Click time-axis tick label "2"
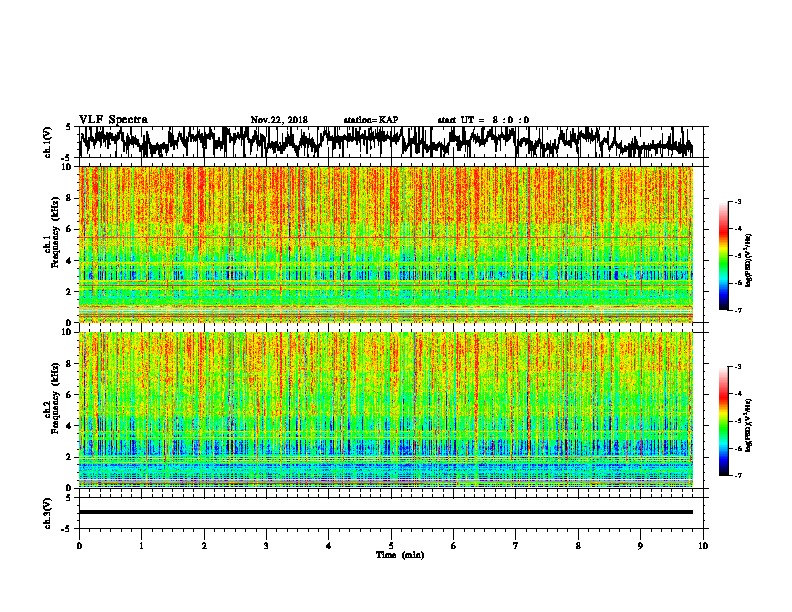792x612 pixels. (204, 546)
